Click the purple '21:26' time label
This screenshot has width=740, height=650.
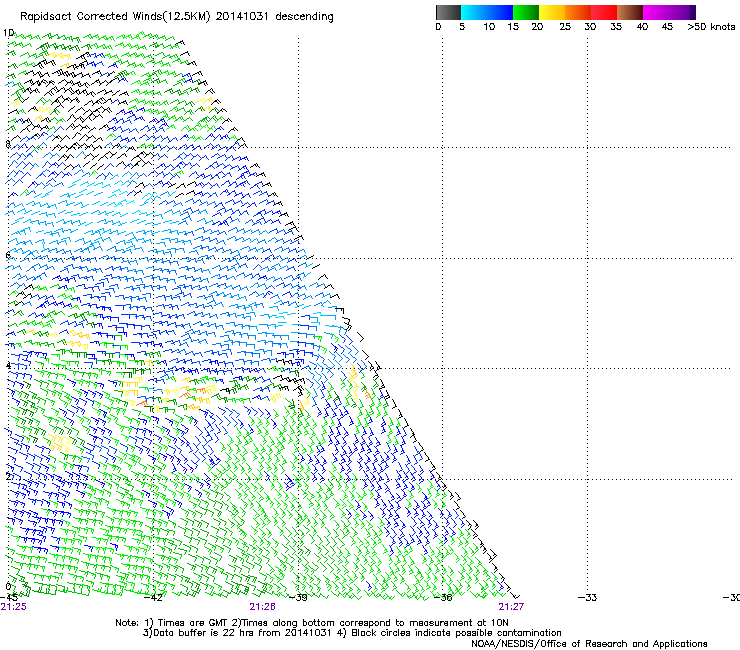[262, 607]
